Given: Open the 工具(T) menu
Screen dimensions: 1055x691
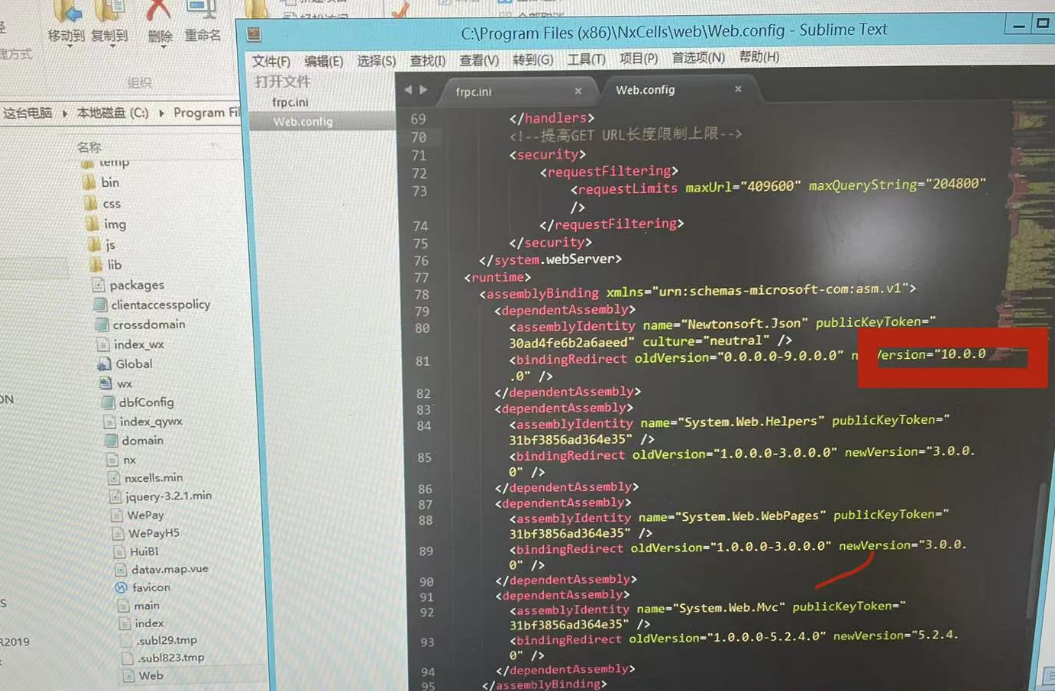Looking at the screenshot, I should (x=586, y=59).
